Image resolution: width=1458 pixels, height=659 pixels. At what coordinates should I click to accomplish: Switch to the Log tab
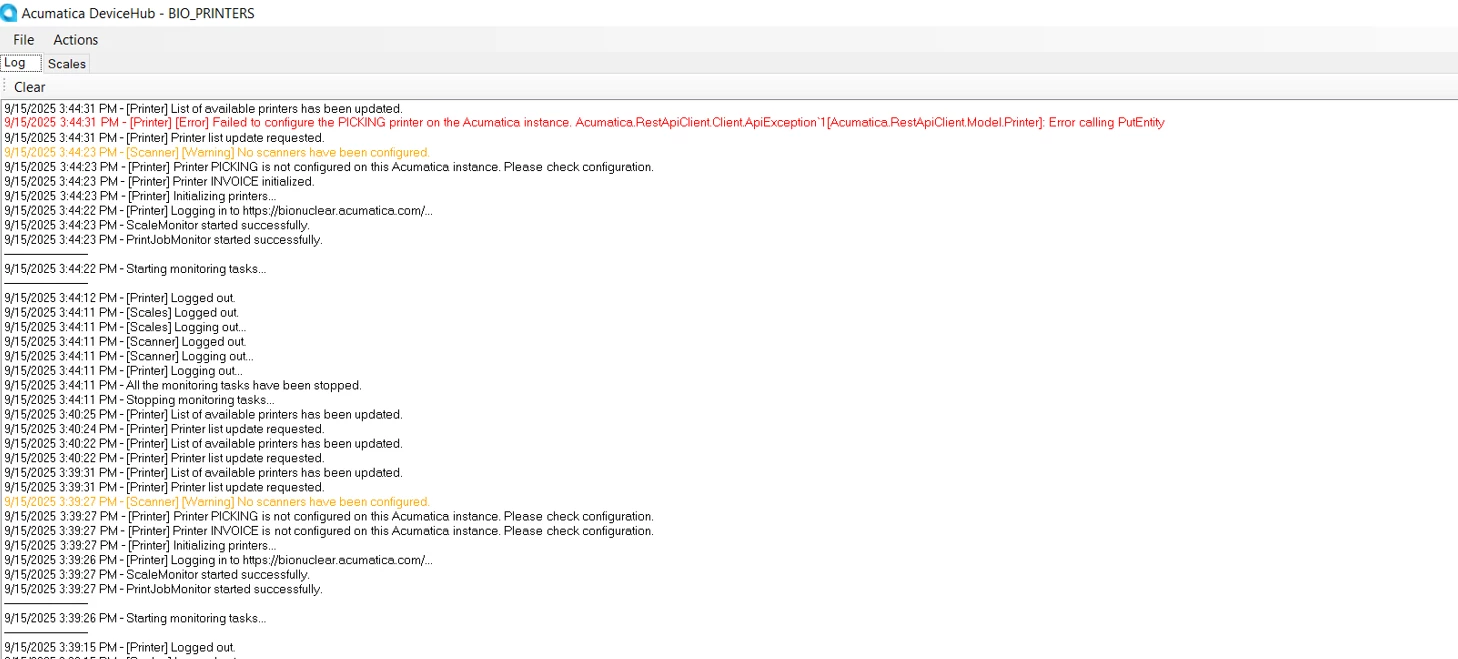[21, 63]
